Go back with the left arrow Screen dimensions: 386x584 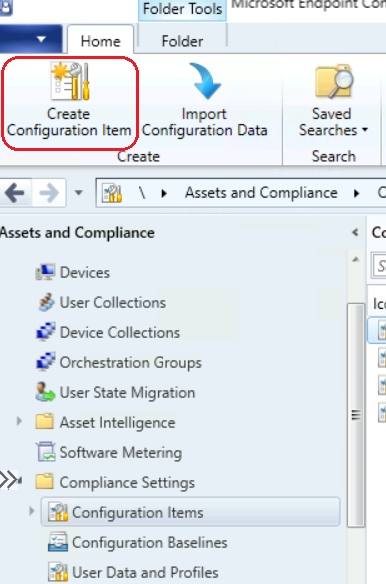(14, 193)
